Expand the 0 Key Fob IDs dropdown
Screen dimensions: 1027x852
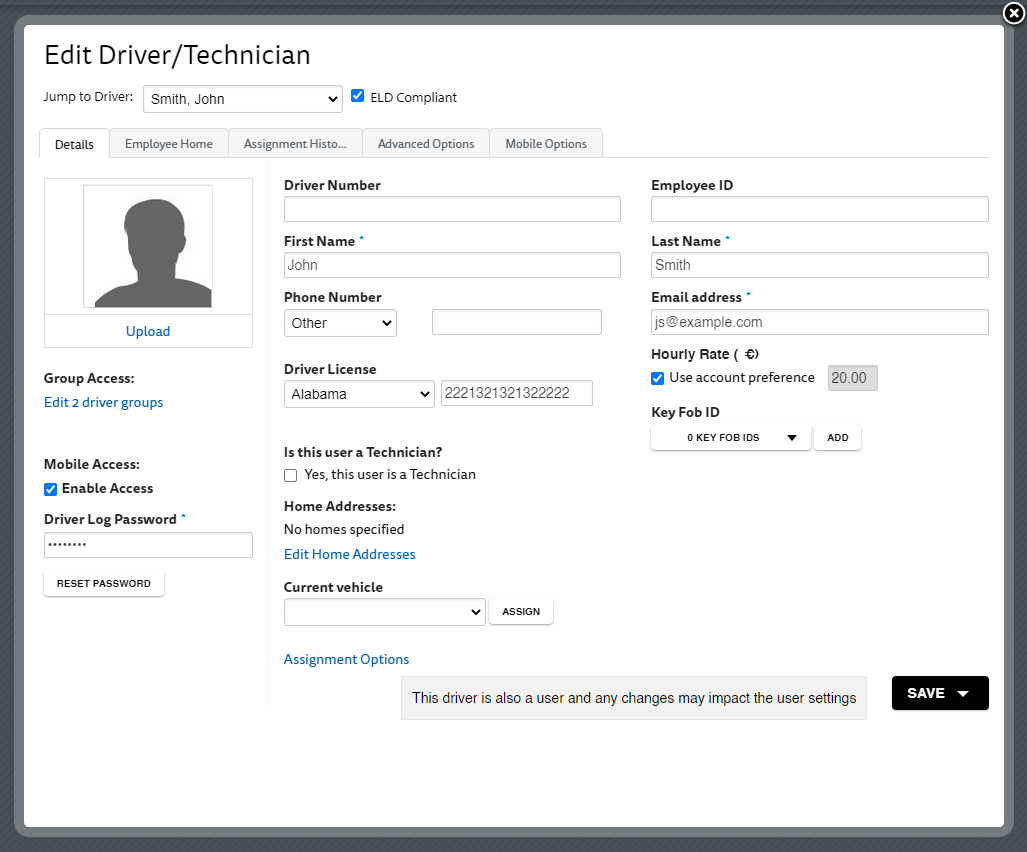click(730, 438)
